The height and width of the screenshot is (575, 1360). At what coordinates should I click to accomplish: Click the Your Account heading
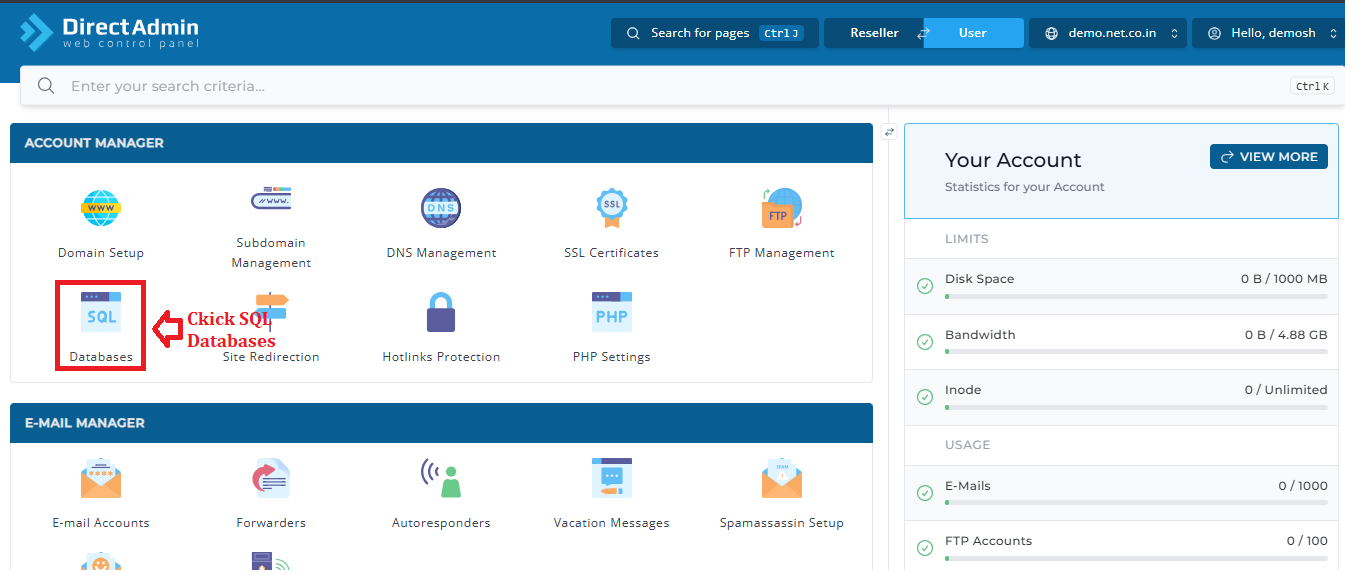pos(1013,160)
